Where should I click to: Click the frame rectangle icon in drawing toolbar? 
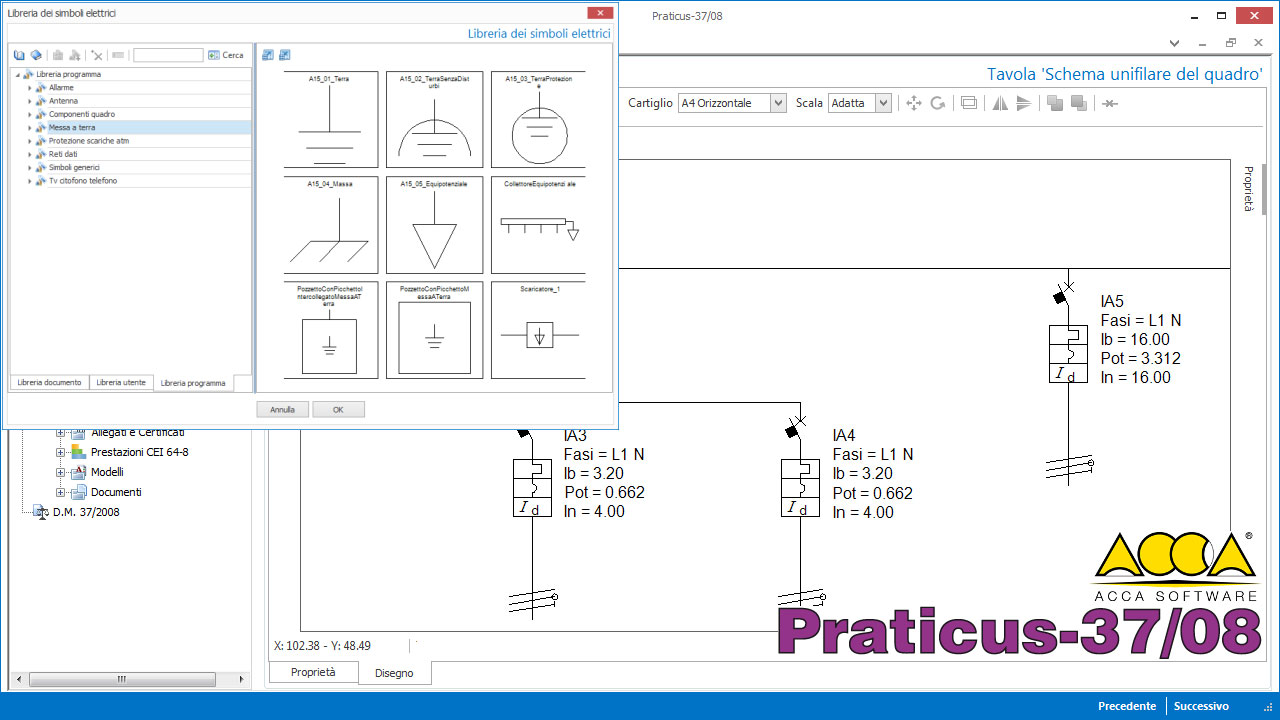pos(968,103)
